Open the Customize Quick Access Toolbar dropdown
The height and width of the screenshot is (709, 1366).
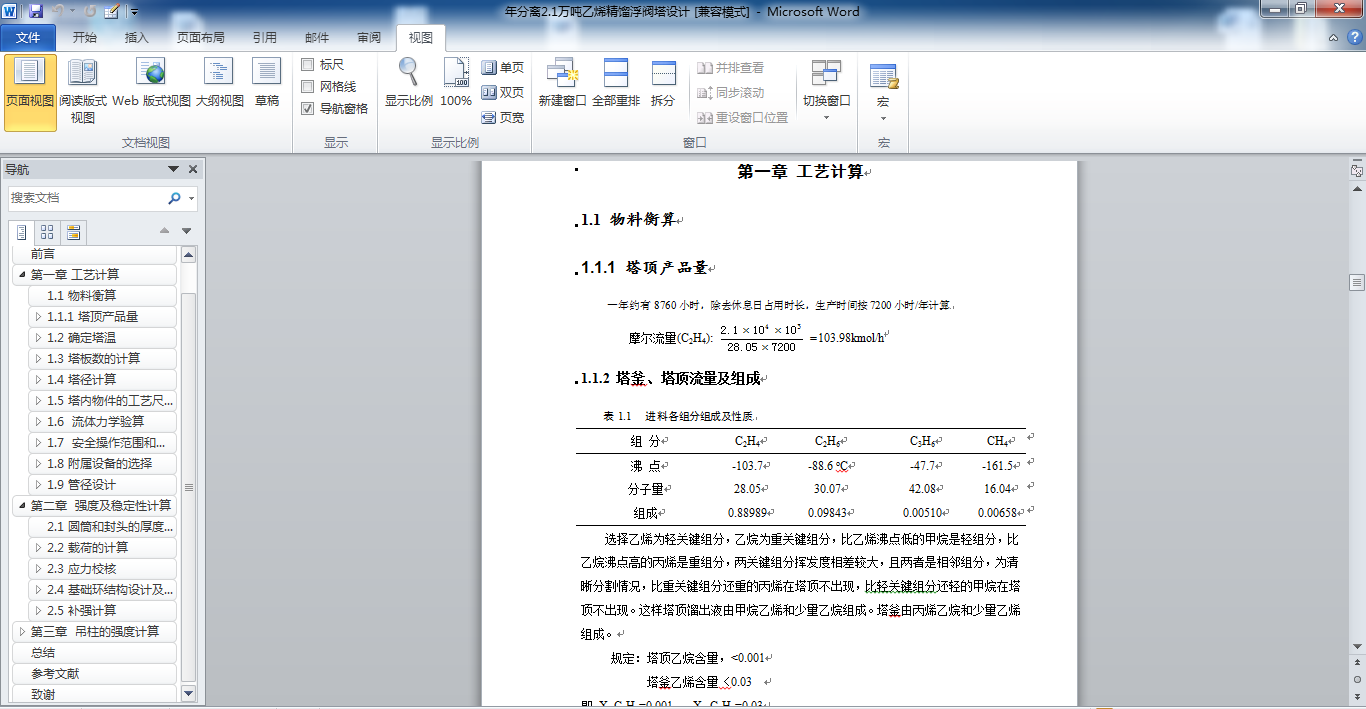pos(135,13)
